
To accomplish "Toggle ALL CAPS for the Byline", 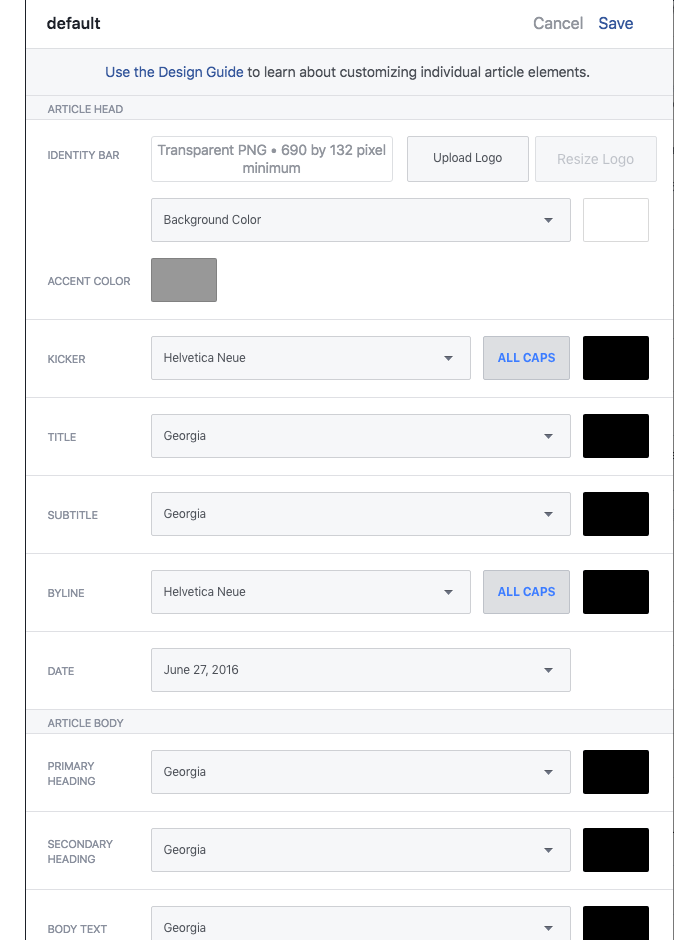I will (526, 591).
